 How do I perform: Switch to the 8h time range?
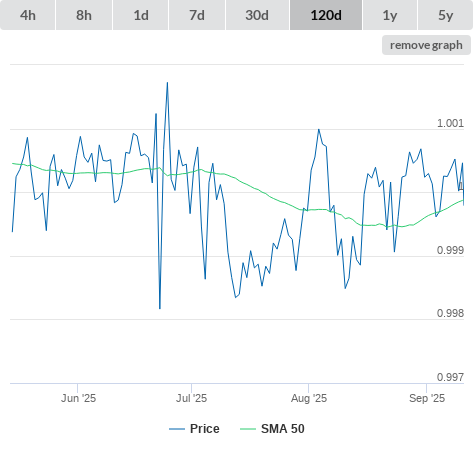point(84,15)
